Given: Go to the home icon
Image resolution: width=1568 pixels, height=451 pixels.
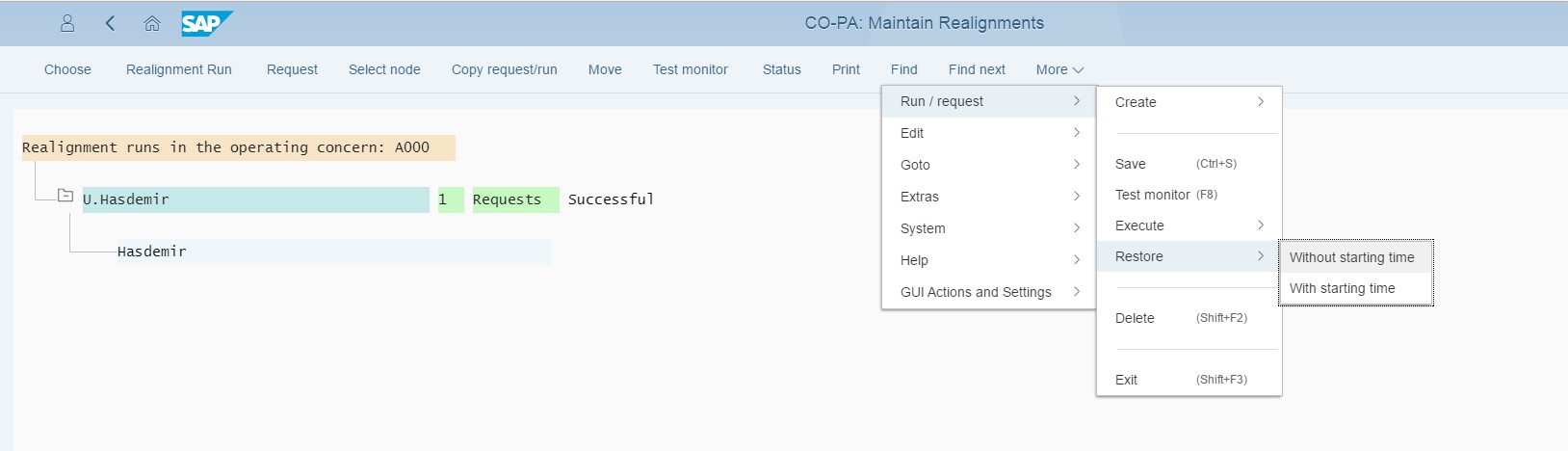Looking at the screenshot, I should 152,23.
